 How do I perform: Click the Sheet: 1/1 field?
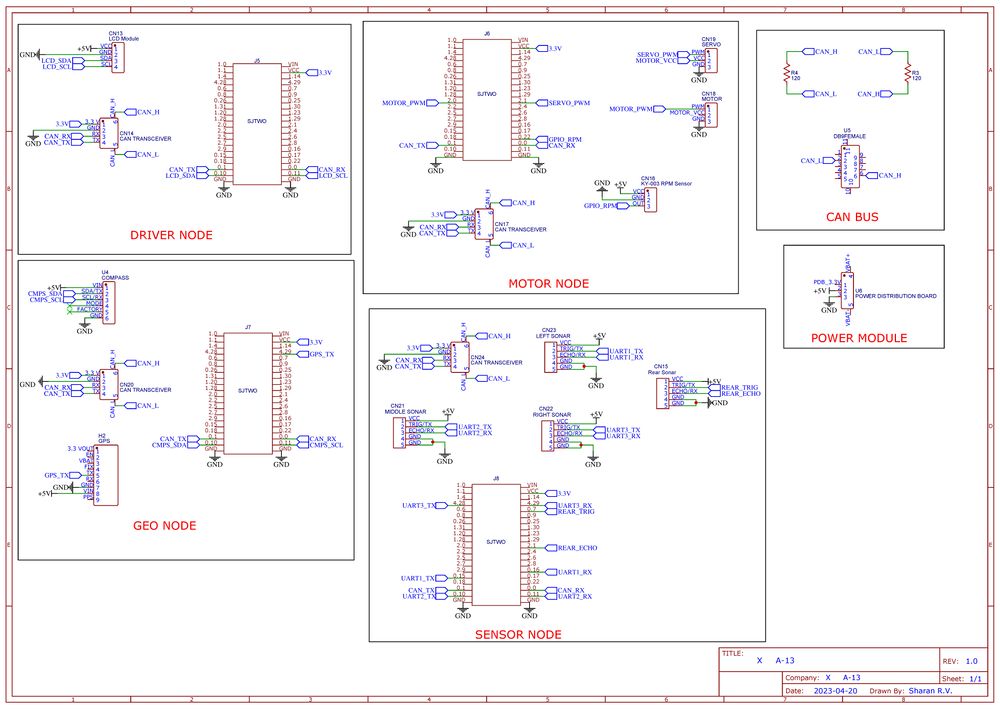coord(964,679)
